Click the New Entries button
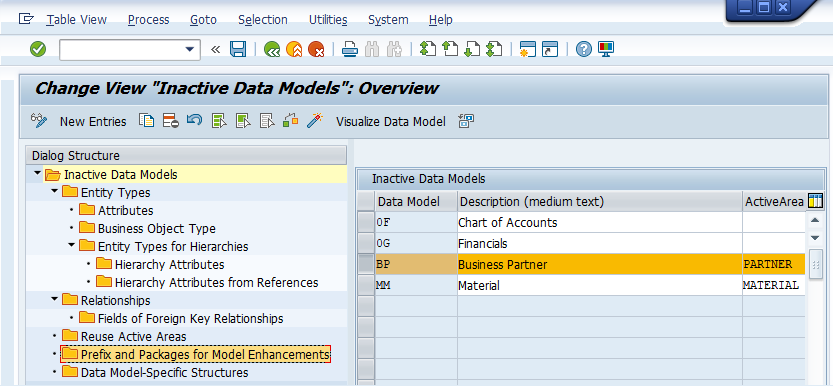The image size is (833, 386). (93, 122)
